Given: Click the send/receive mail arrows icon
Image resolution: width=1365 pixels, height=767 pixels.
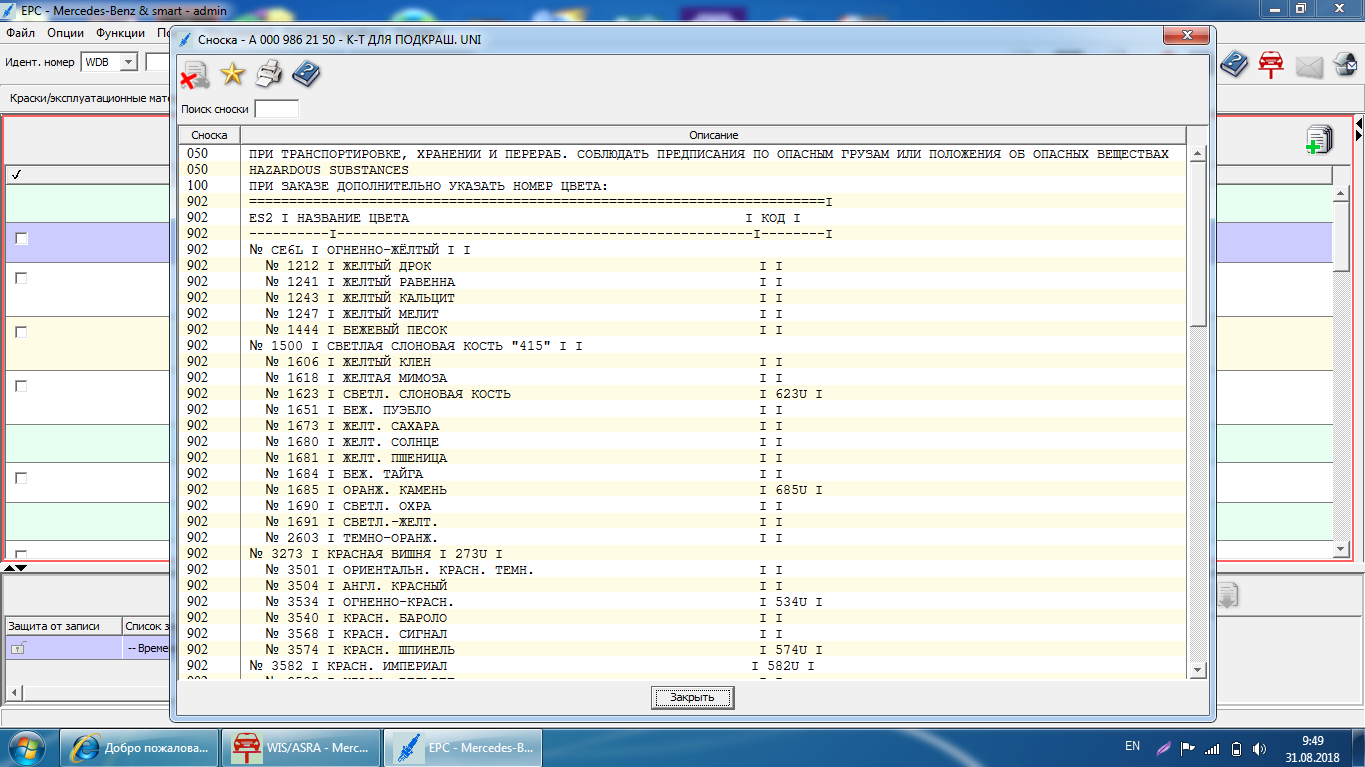Looking at the screenshot, I should click(x=1346, y=65).
